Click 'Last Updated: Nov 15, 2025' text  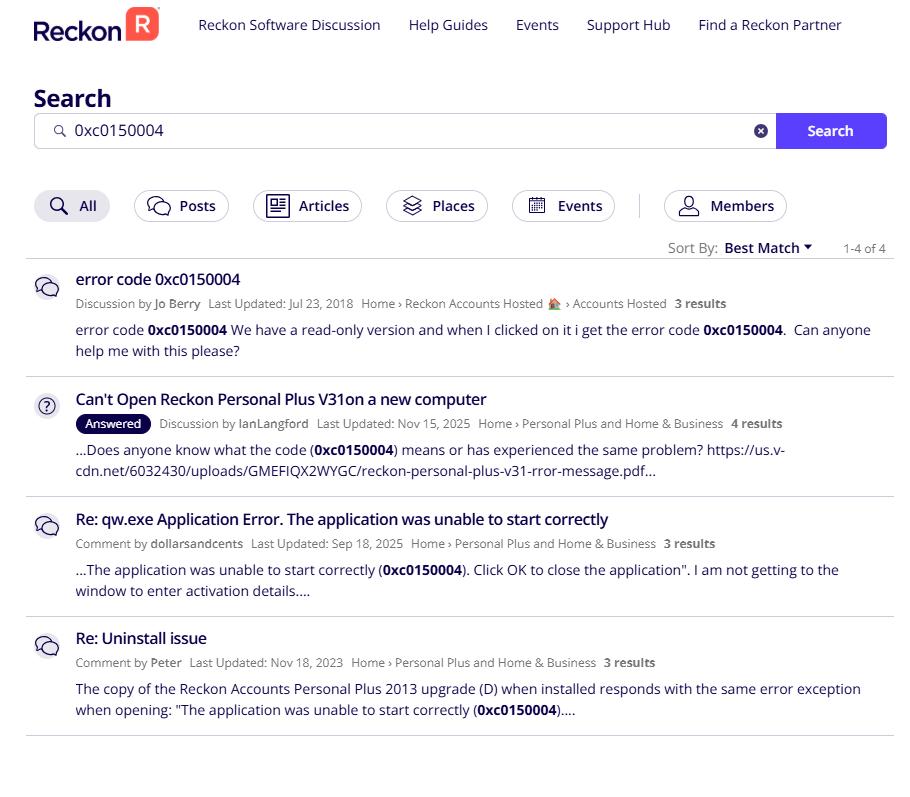(x=393, y=424)
